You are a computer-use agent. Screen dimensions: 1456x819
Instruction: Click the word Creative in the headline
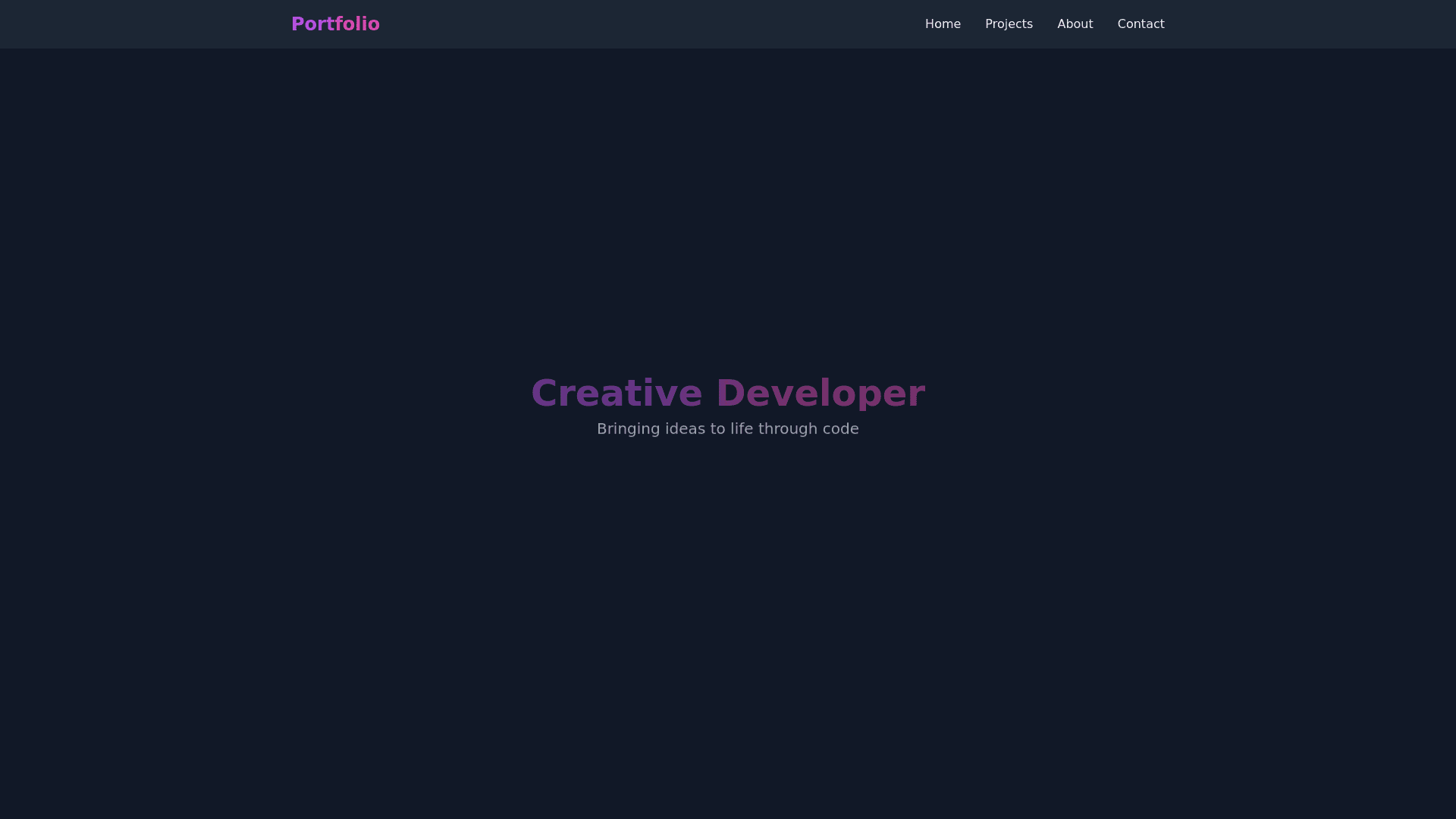(x=617, y=394)
